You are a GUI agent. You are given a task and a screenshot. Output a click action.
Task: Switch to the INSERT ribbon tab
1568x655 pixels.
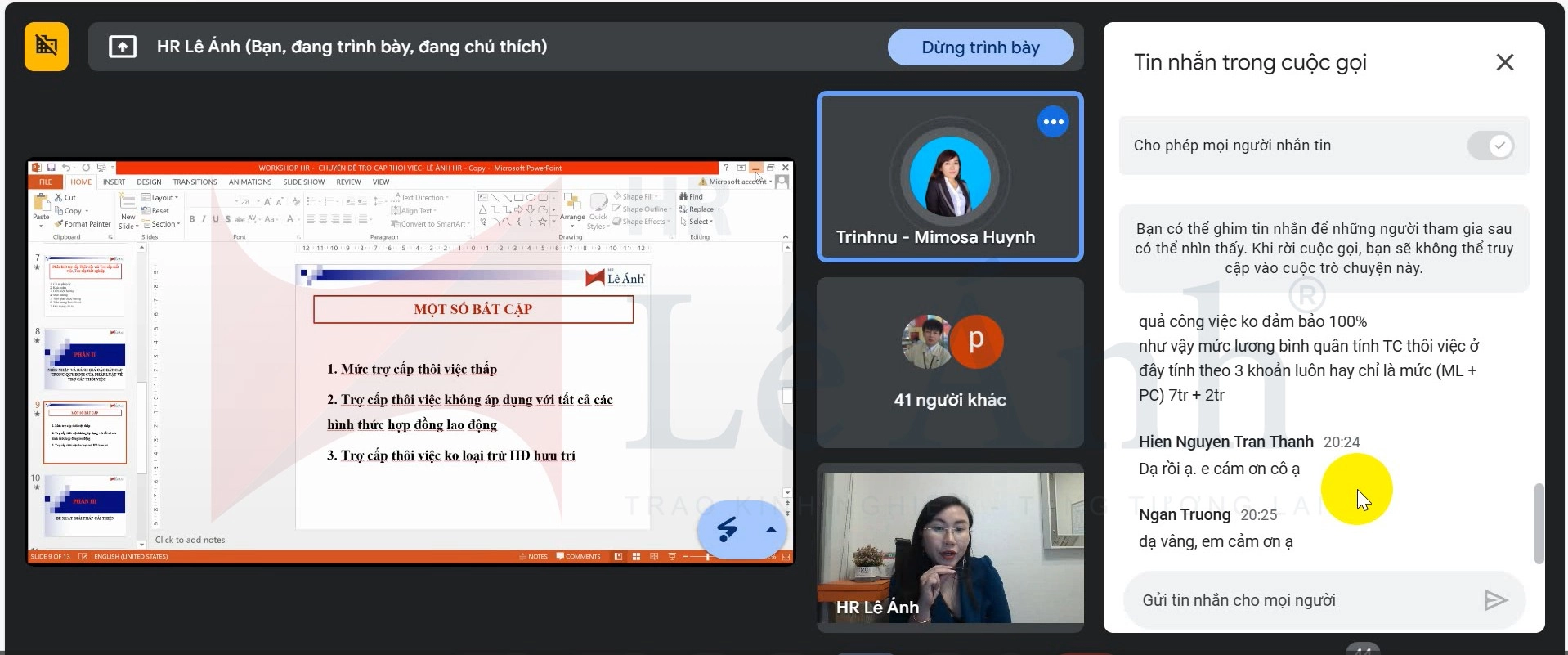(114, 182)
